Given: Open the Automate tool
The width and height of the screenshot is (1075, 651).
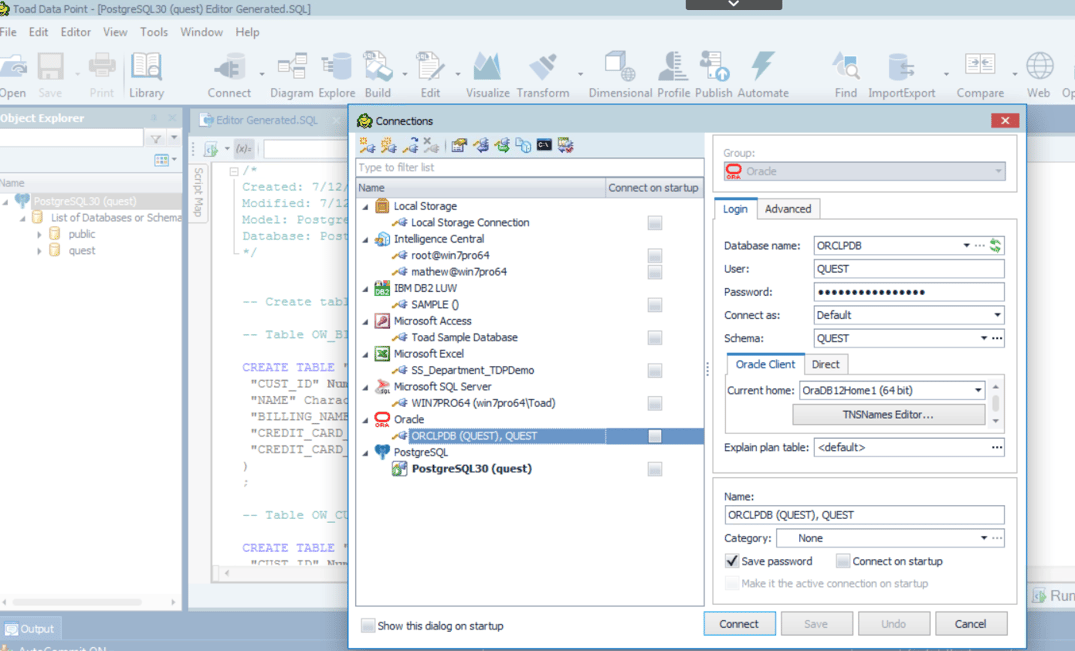Looking at the screenshot, I should (763, 75).
